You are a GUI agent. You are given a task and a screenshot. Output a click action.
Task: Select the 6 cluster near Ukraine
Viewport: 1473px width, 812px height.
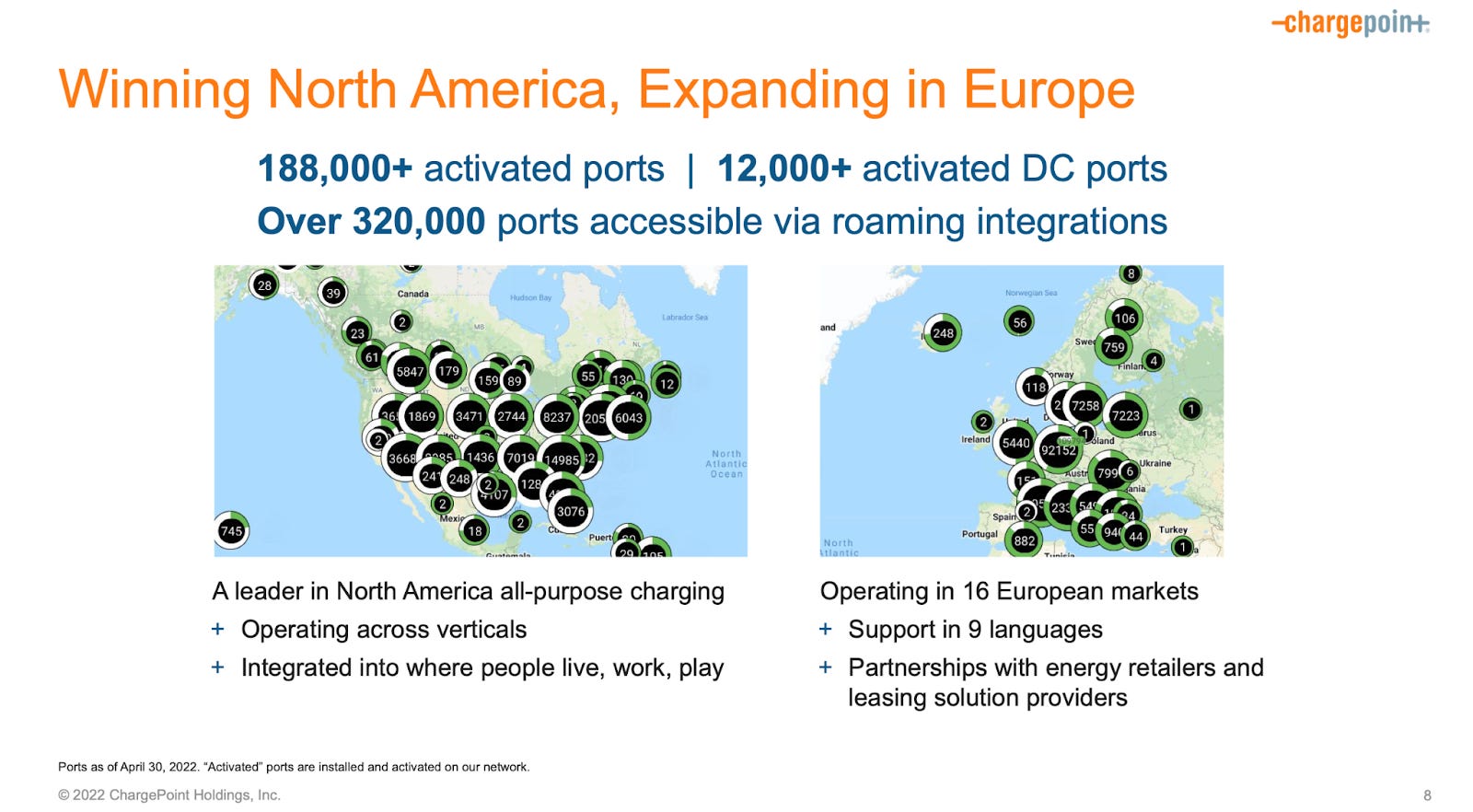[1130, 471]
